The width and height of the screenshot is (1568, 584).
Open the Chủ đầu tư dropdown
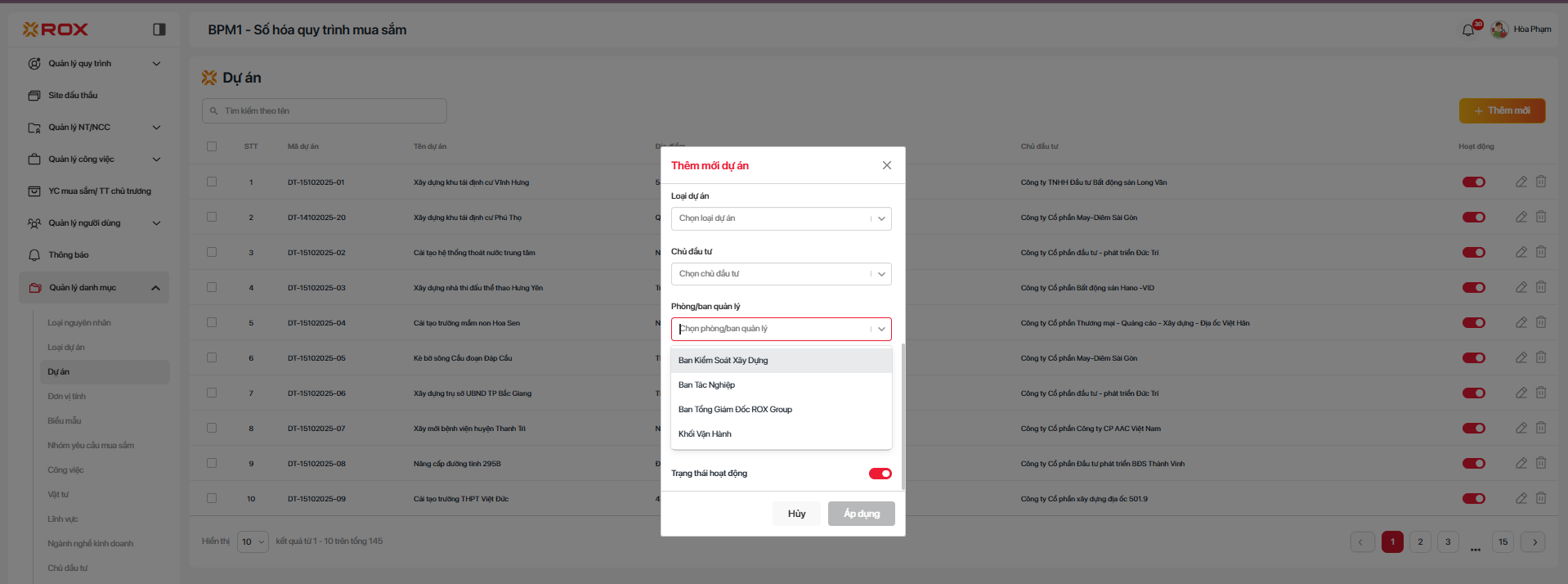coord(781,274)
